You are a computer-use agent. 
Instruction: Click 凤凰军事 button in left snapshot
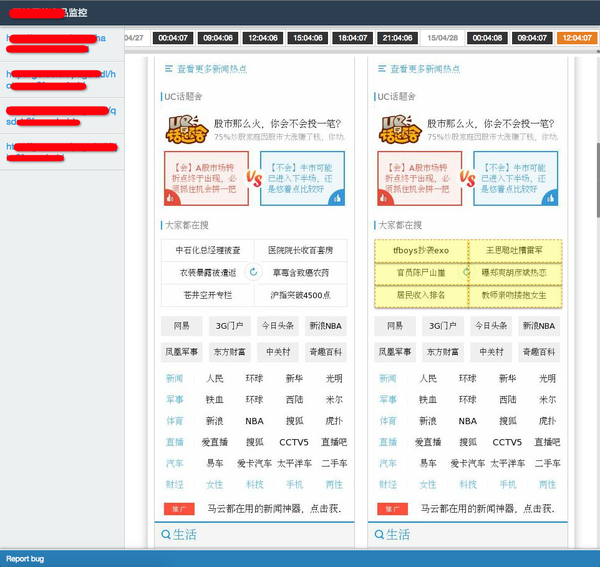click(182, 352)
